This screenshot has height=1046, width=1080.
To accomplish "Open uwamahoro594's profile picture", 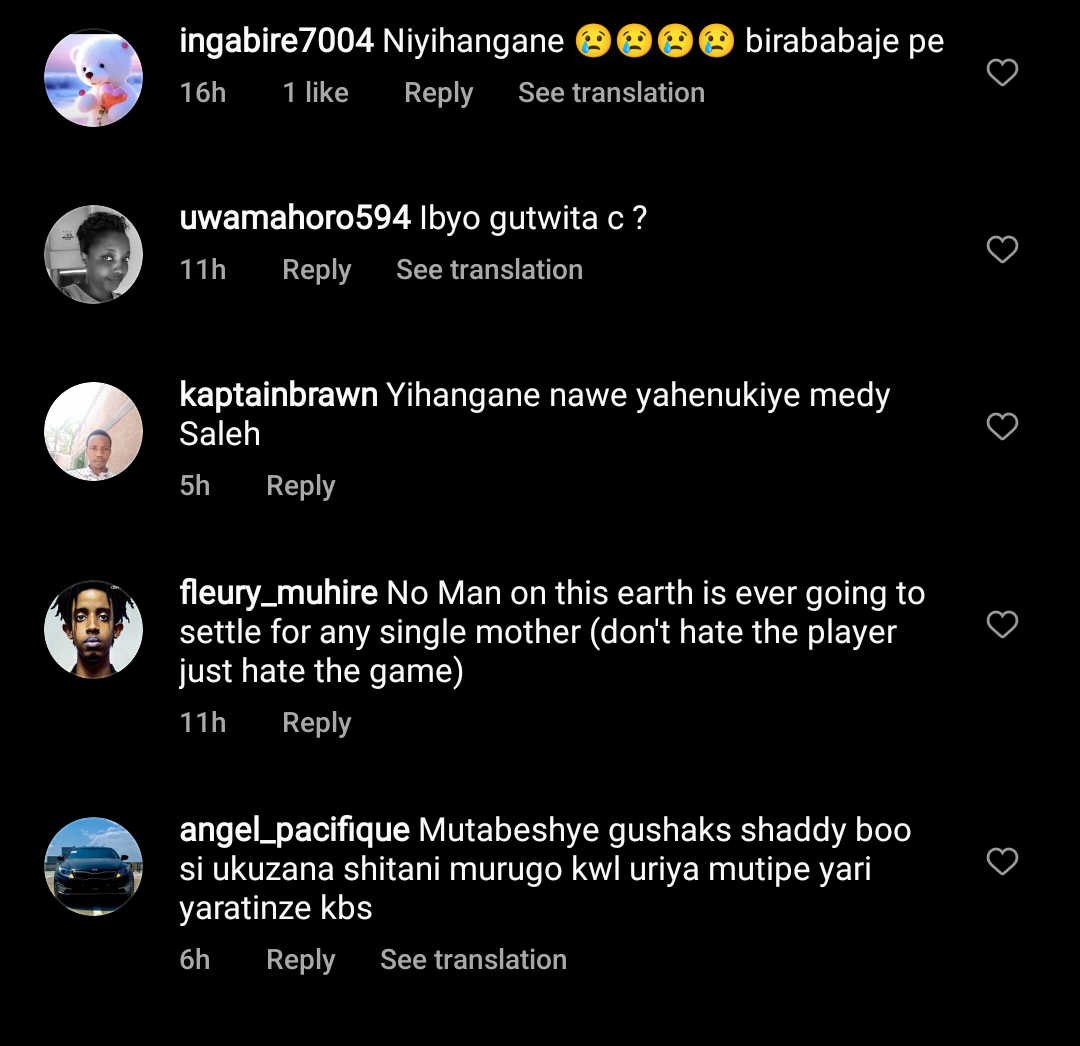I will [94, 254].
